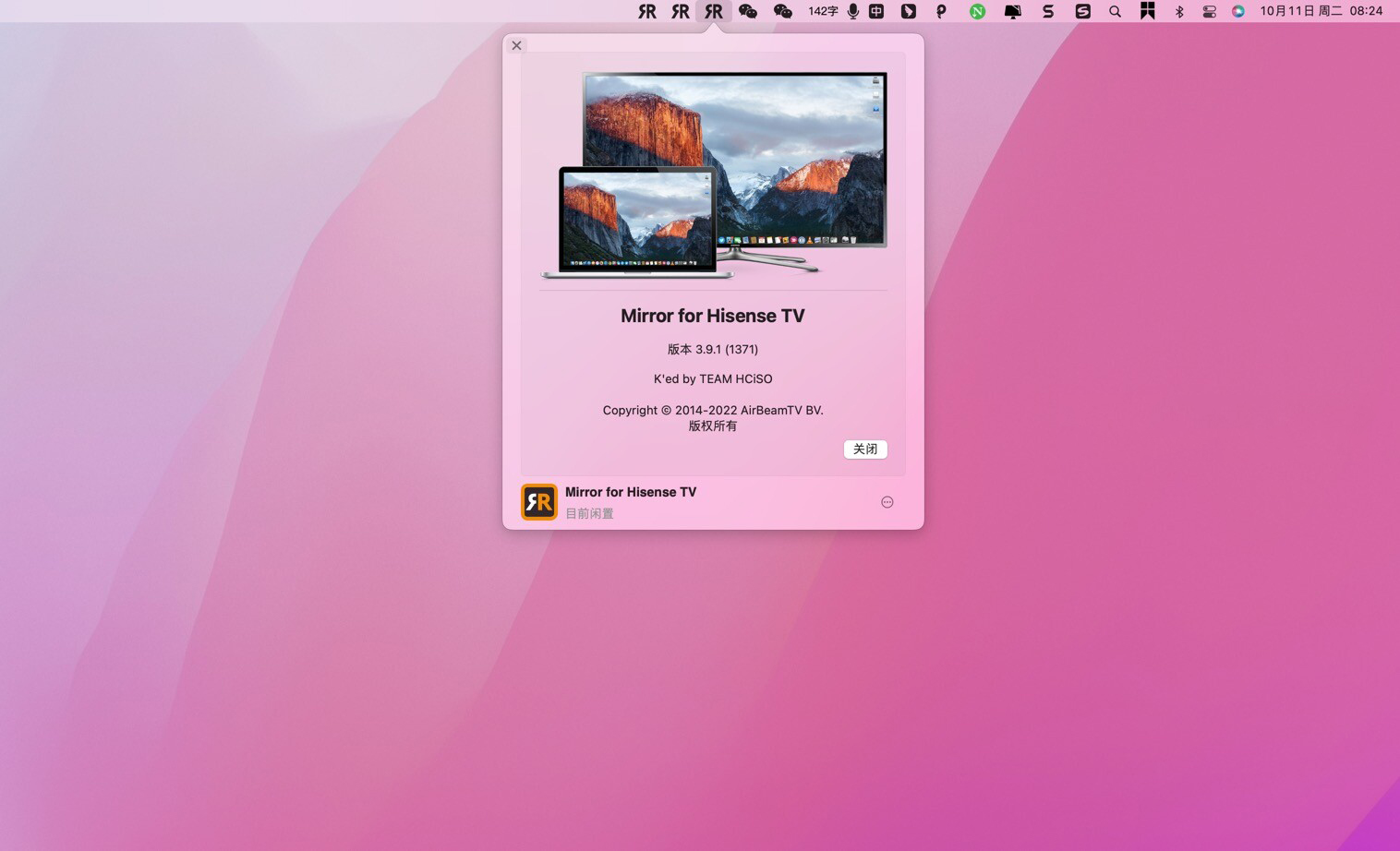Dismiss the popover with the X button
This screenshot has width=1400, height=851.
517,45
